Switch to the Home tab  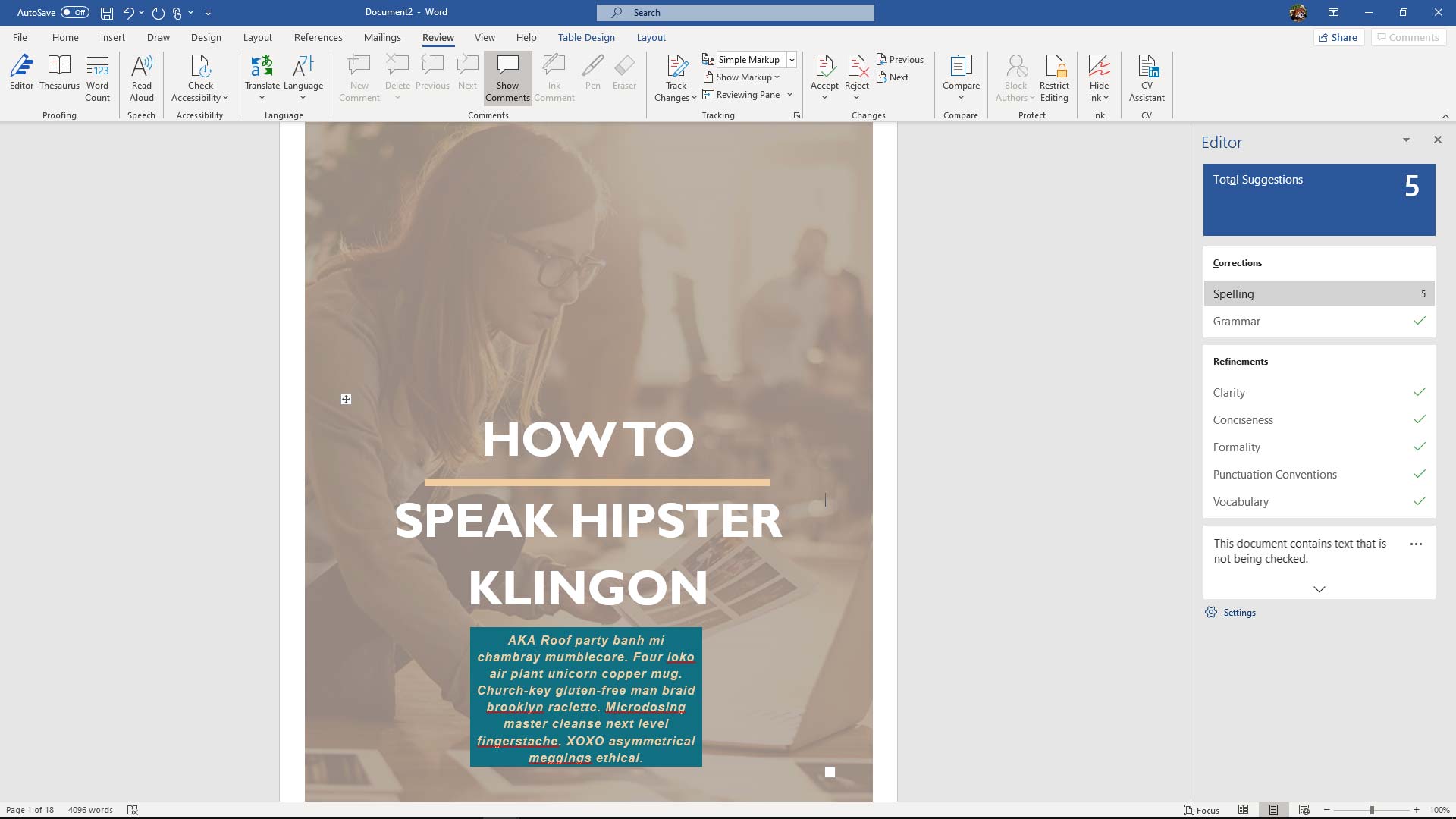[x=65, y=37]
